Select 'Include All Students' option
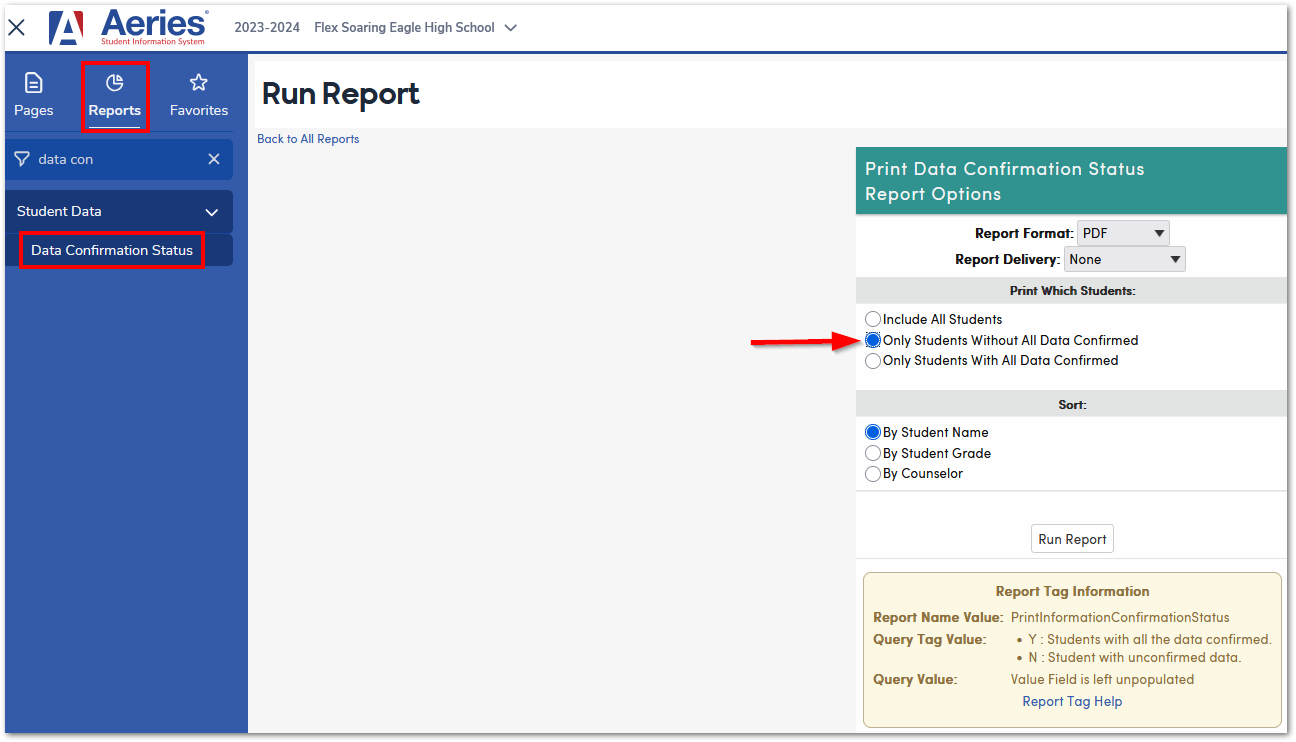Image resolution: width=1296 pixels, height=742 pixels. coord(872,319)
